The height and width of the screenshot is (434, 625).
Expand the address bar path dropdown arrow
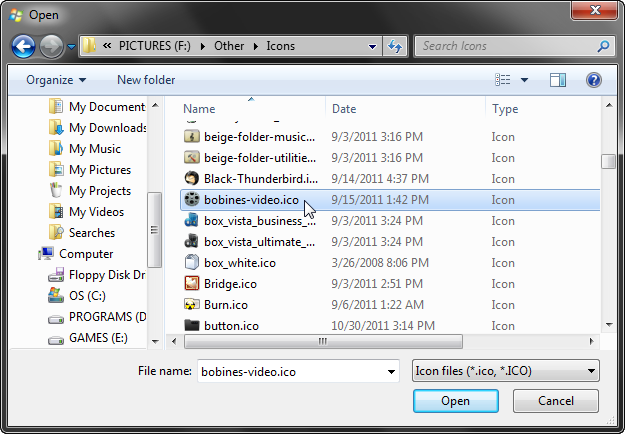tap(371, 46)
